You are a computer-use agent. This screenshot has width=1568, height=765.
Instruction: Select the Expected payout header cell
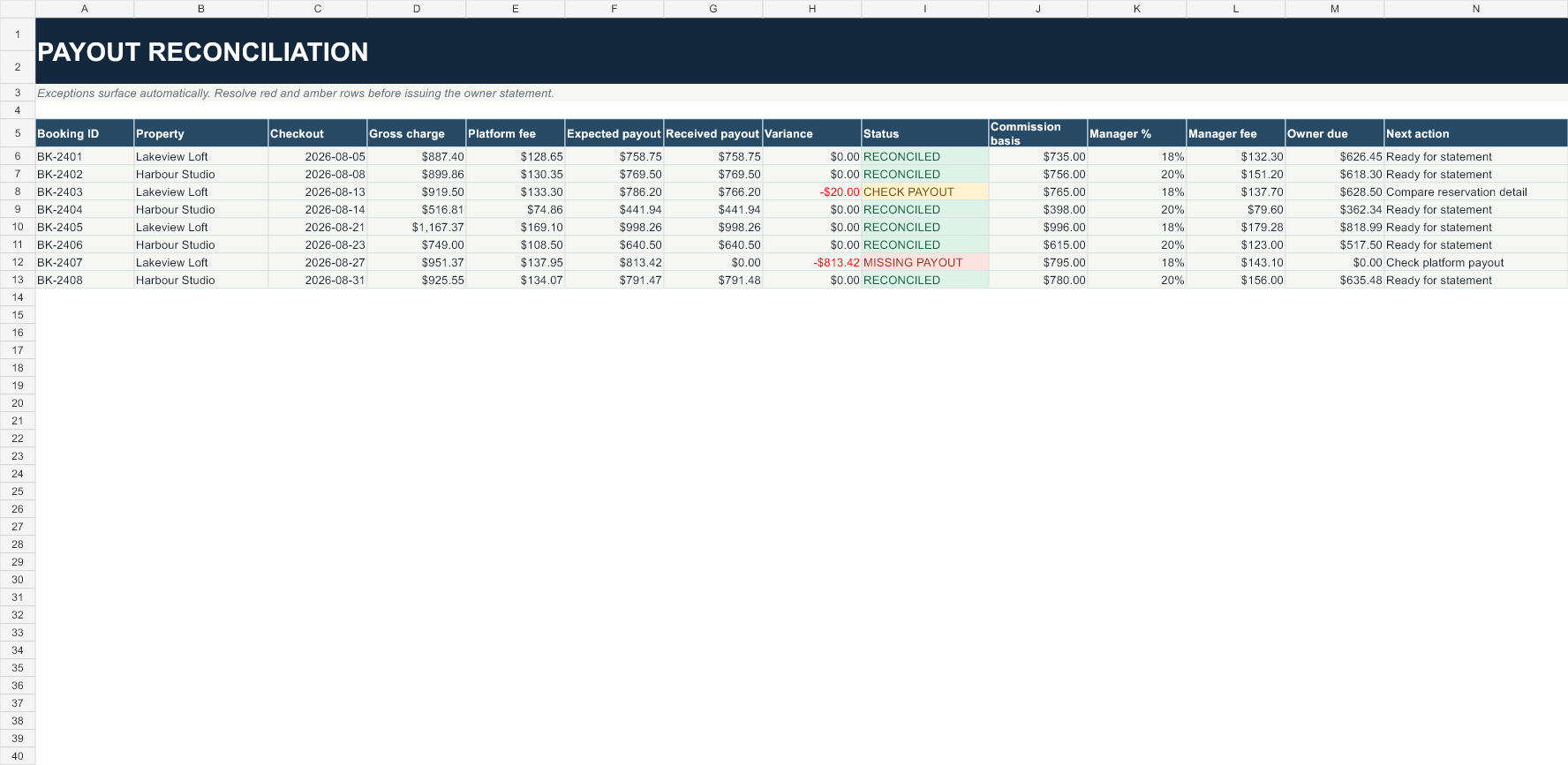[614, 133]
